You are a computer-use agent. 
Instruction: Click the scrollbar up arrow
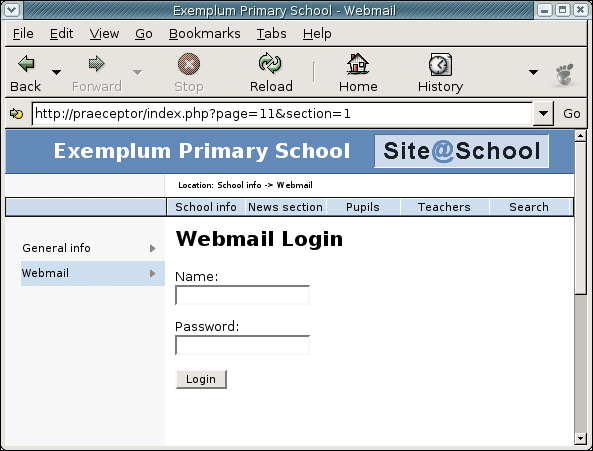[581, 136]
